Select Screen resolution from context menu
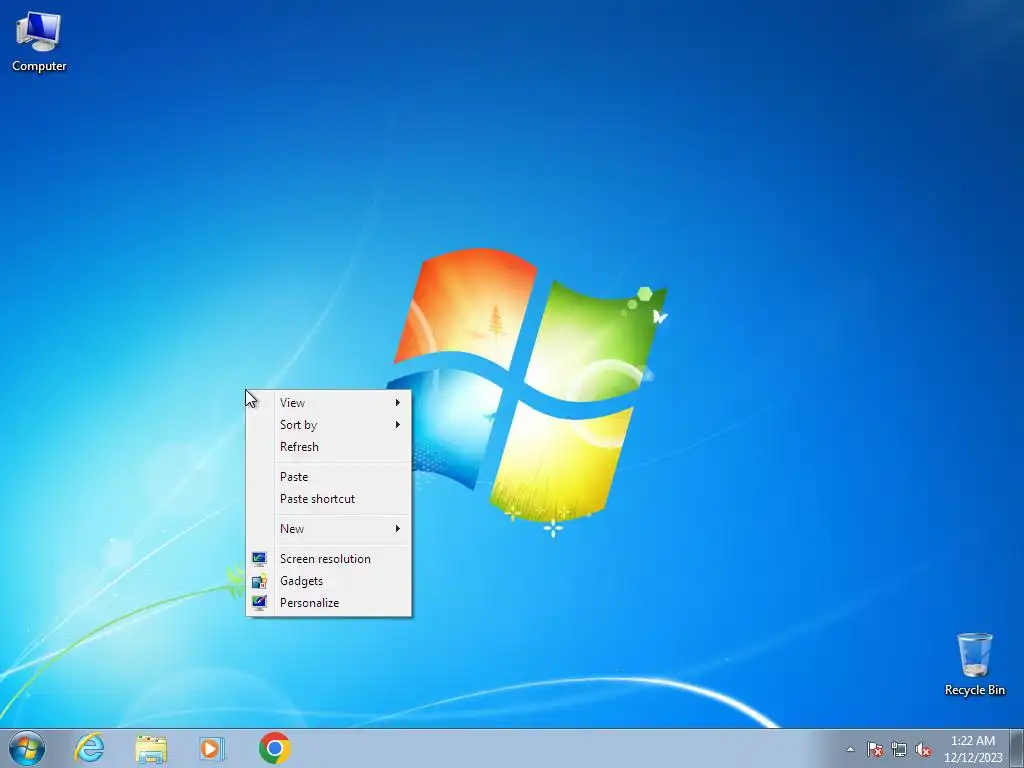Screen dimensions: 1024x768 tap(328, 559)
